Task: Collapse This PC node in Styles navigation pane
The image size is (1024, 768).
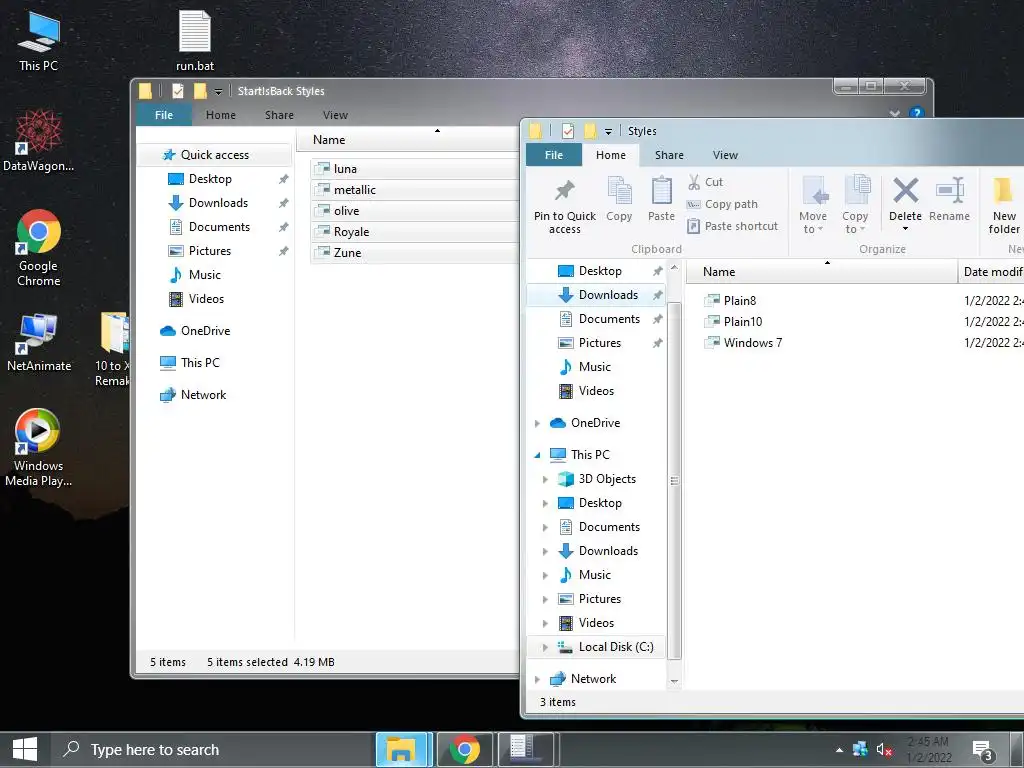Action: click(x=537, y=455)
